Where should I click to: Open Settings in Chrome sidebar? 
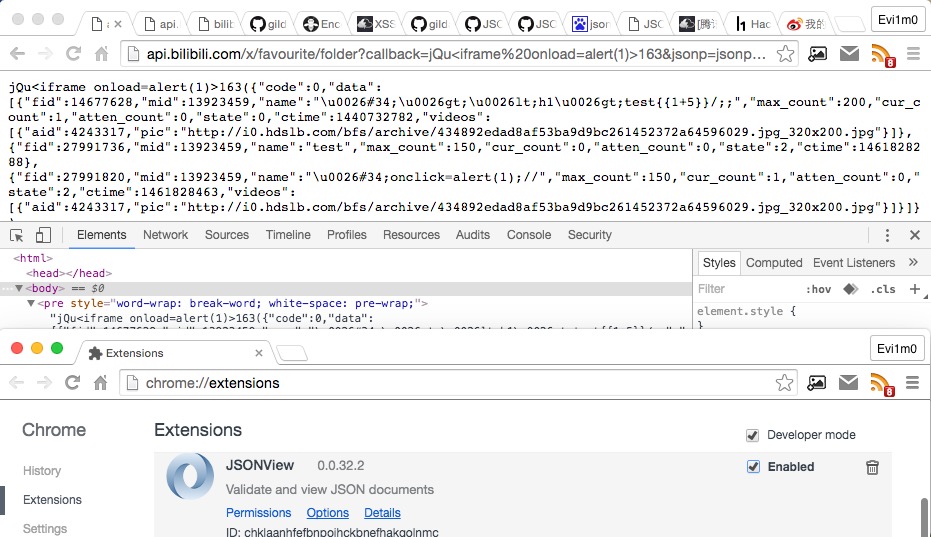point(45,529)
